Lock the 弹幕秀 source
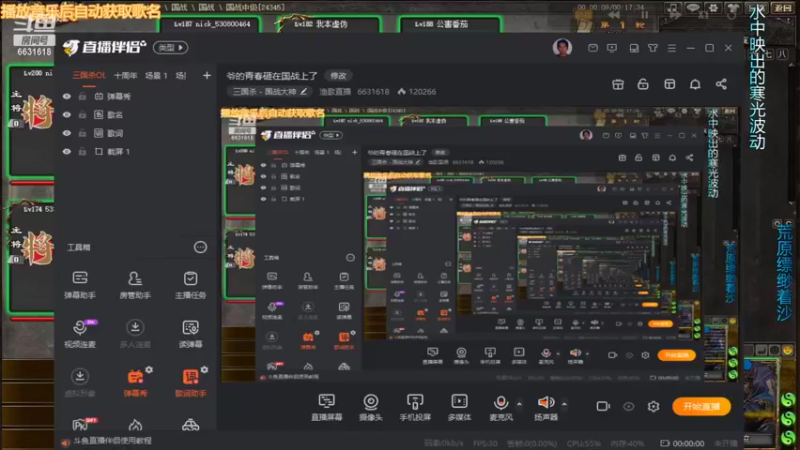The image size is (800, 450). [82, 96]
